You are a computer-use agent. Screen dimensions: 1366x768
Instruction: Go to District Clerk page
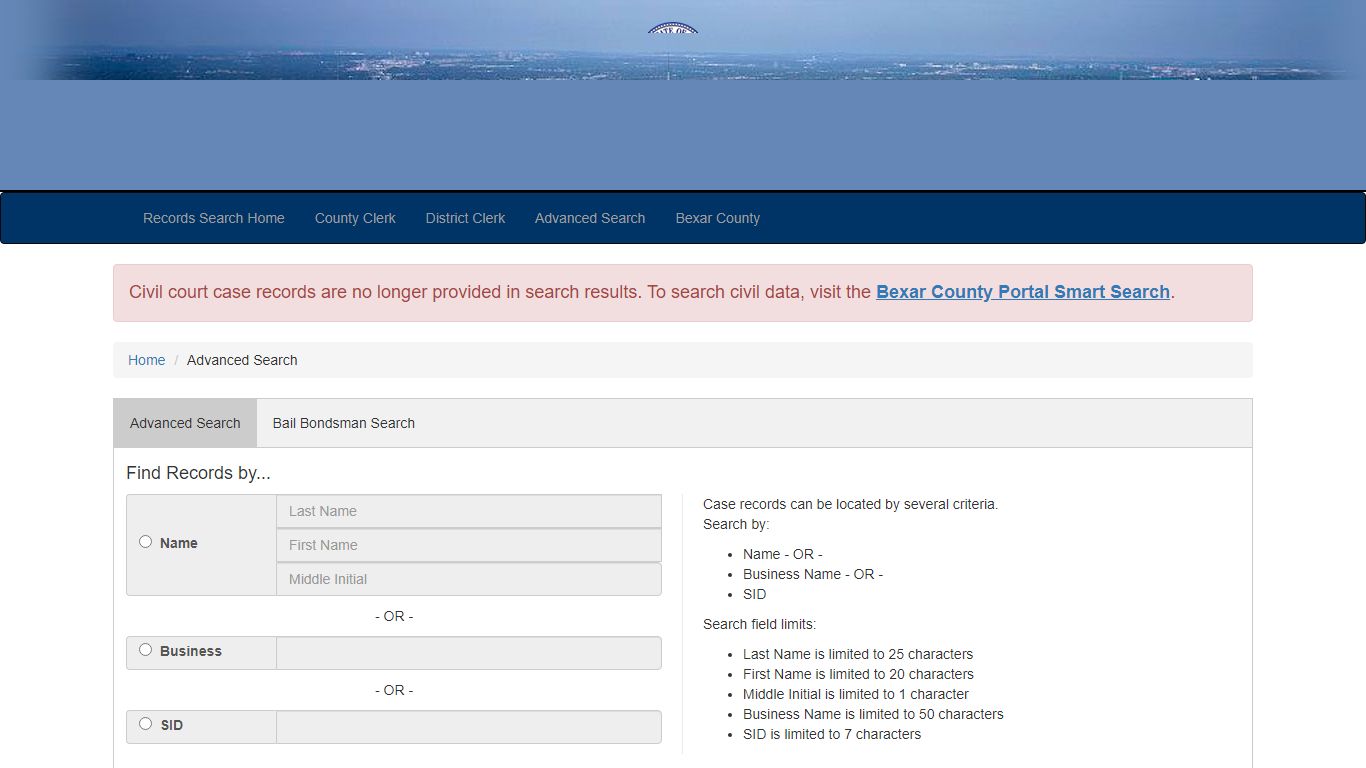point(465,218)
